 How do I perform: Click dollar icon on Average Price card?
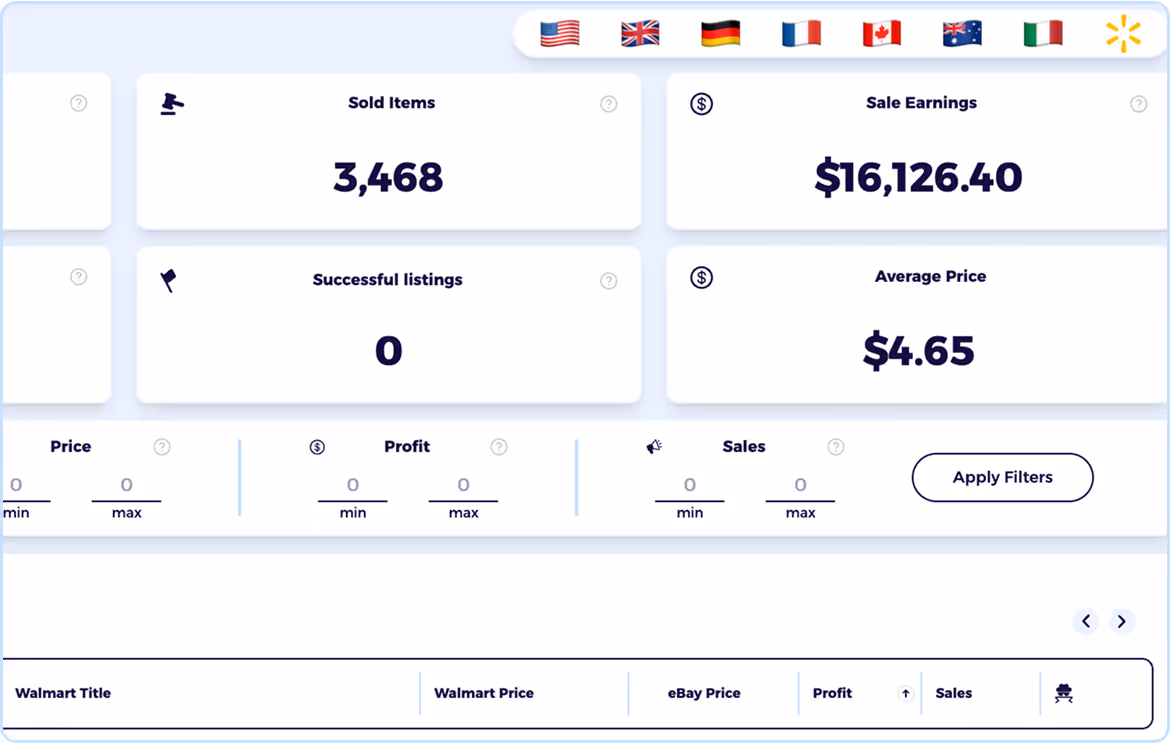[x=701, y=278]
